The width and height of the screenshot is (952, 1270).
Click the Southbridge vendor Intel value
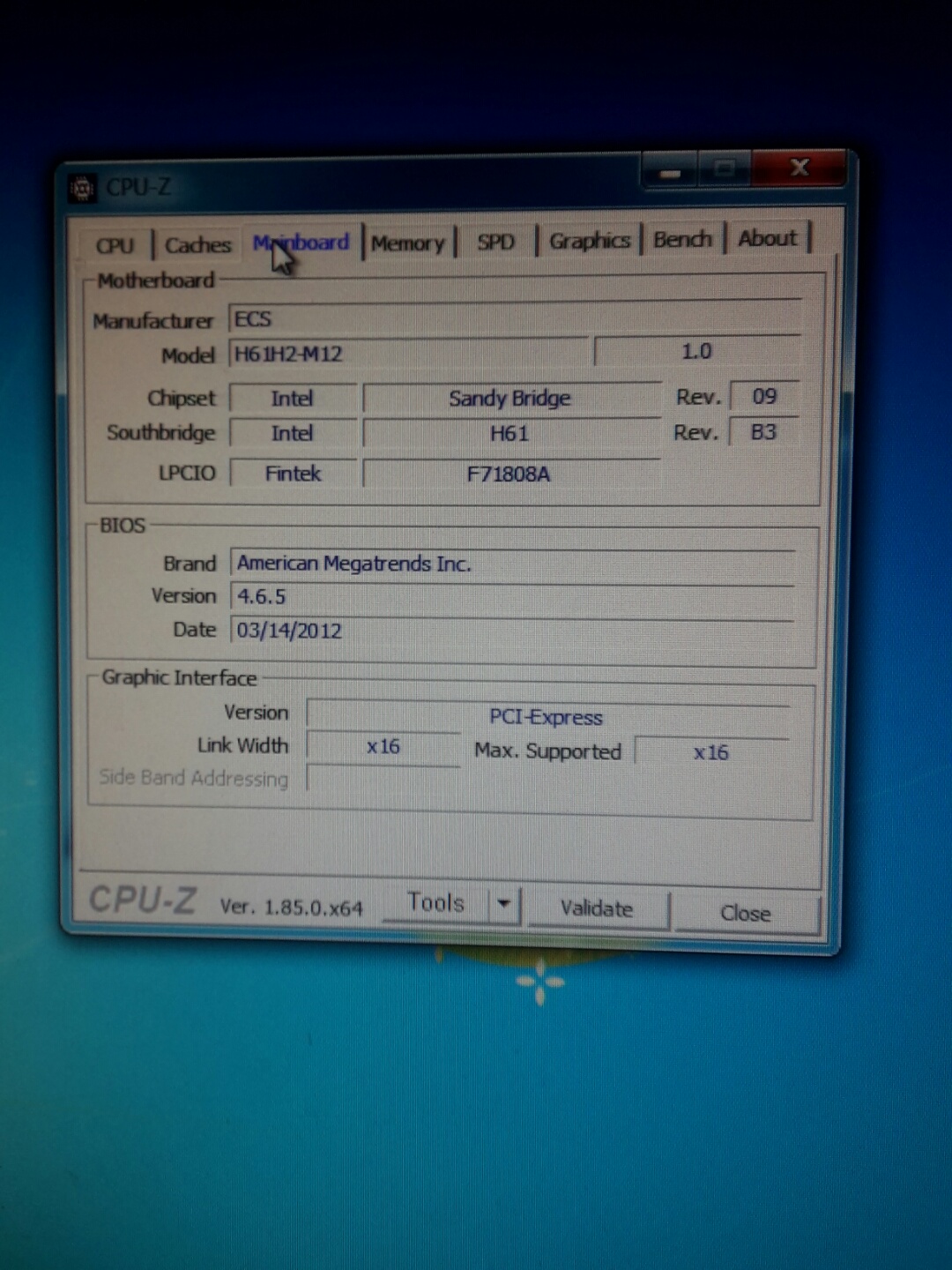tap(293, 433)
